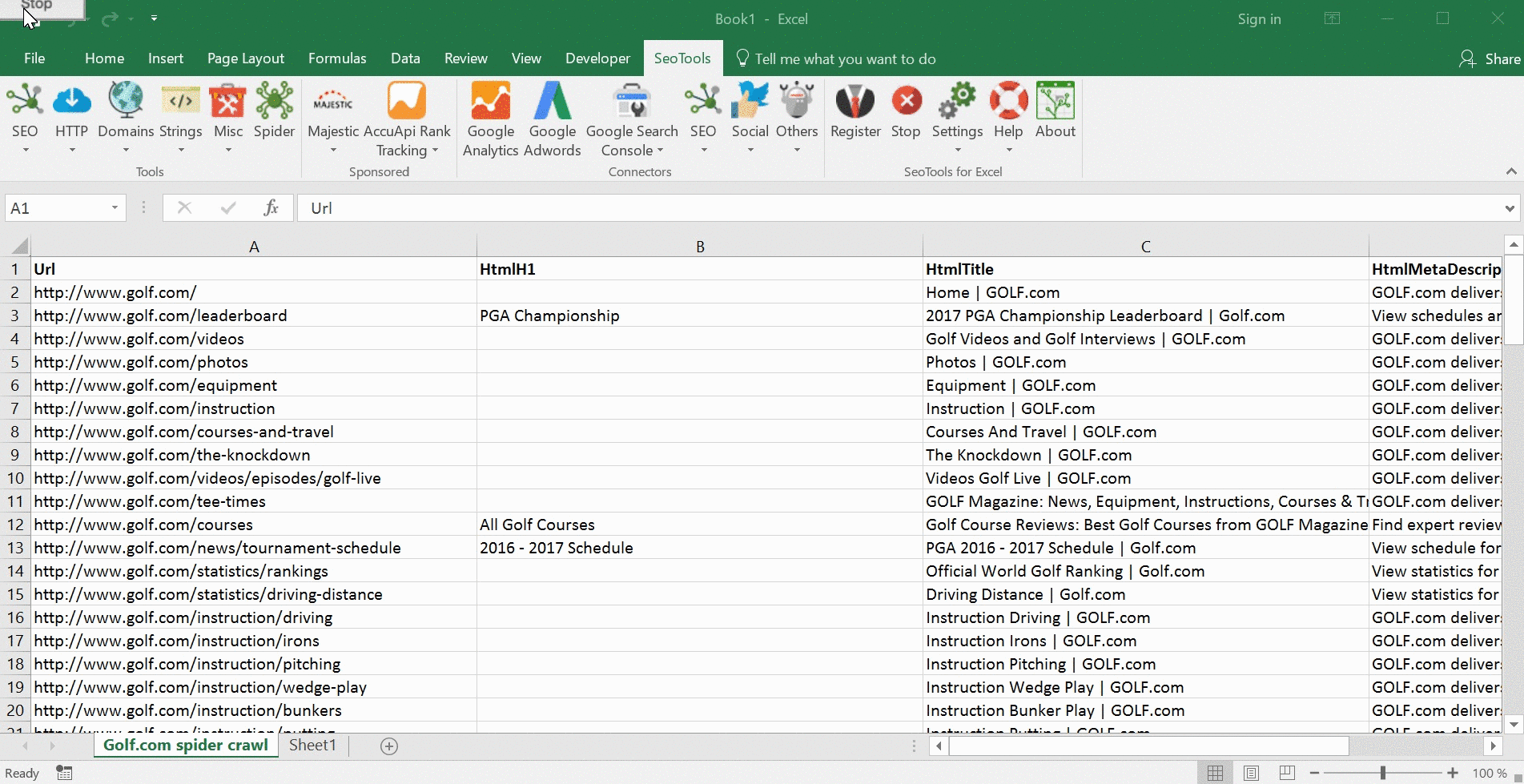1524x784 pixels.
Task: Switch to the Insert ribbon tab
Action: coord(166,58)
